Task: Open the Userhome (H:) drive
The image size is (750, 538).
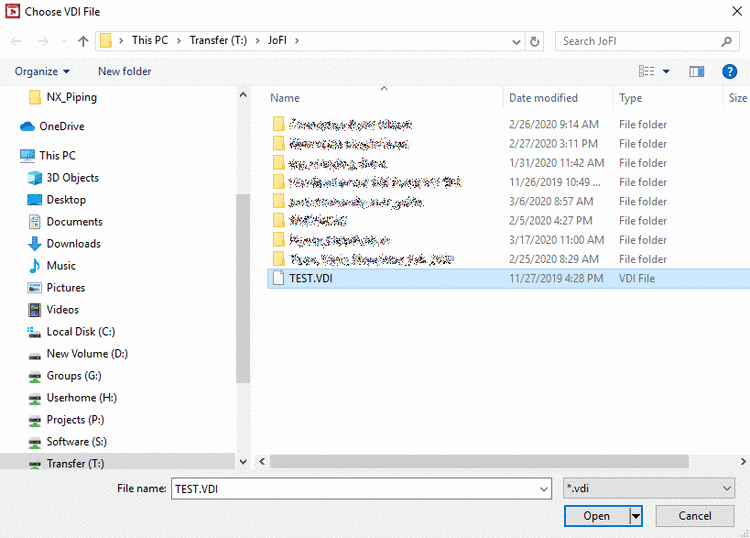Action: coord(72,397)
